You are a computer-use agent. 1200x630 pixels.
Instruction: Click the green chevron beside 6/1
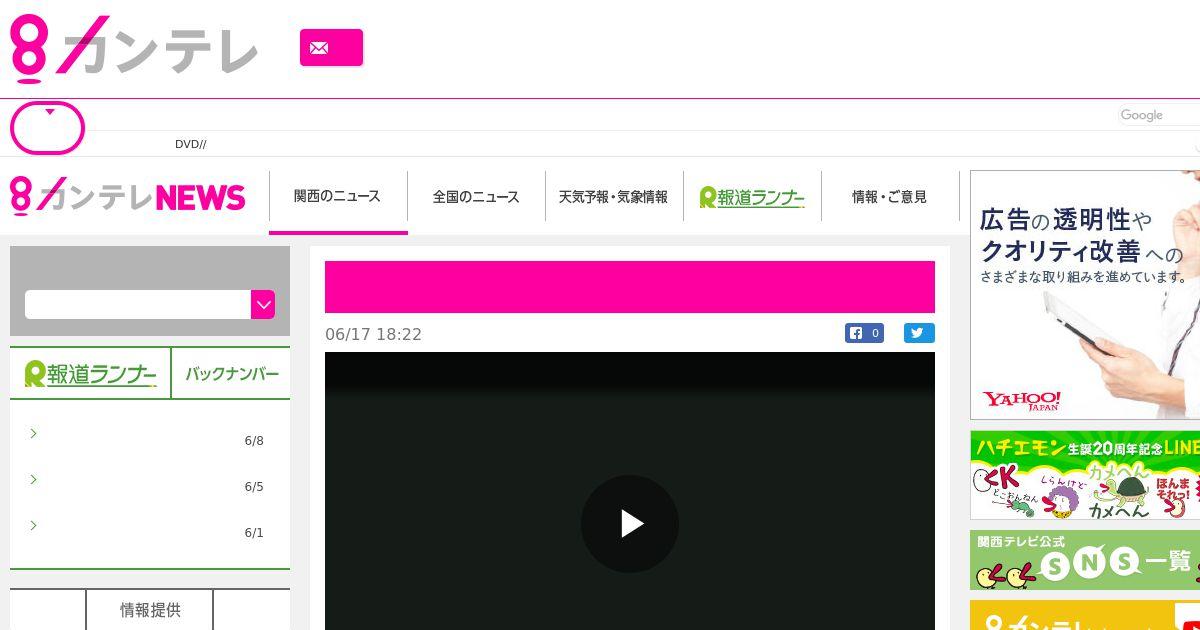tap(33, 525)
